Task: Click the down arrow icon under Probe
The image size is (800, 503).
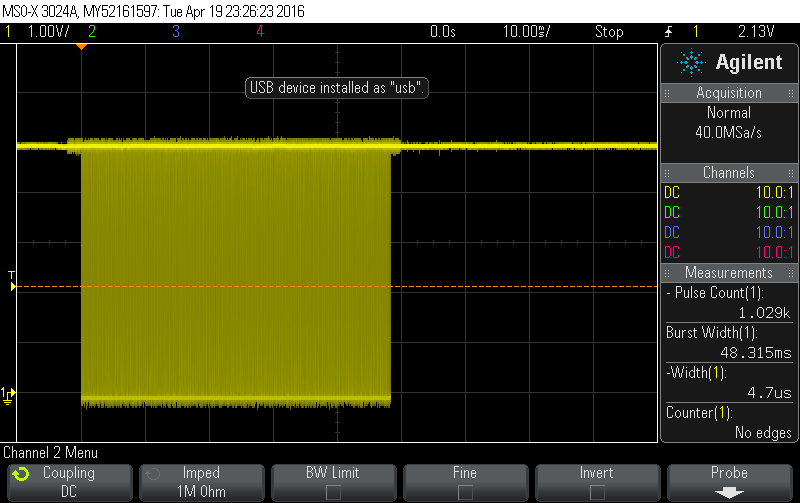Action: pyautogui.click(x=729, y=491)
